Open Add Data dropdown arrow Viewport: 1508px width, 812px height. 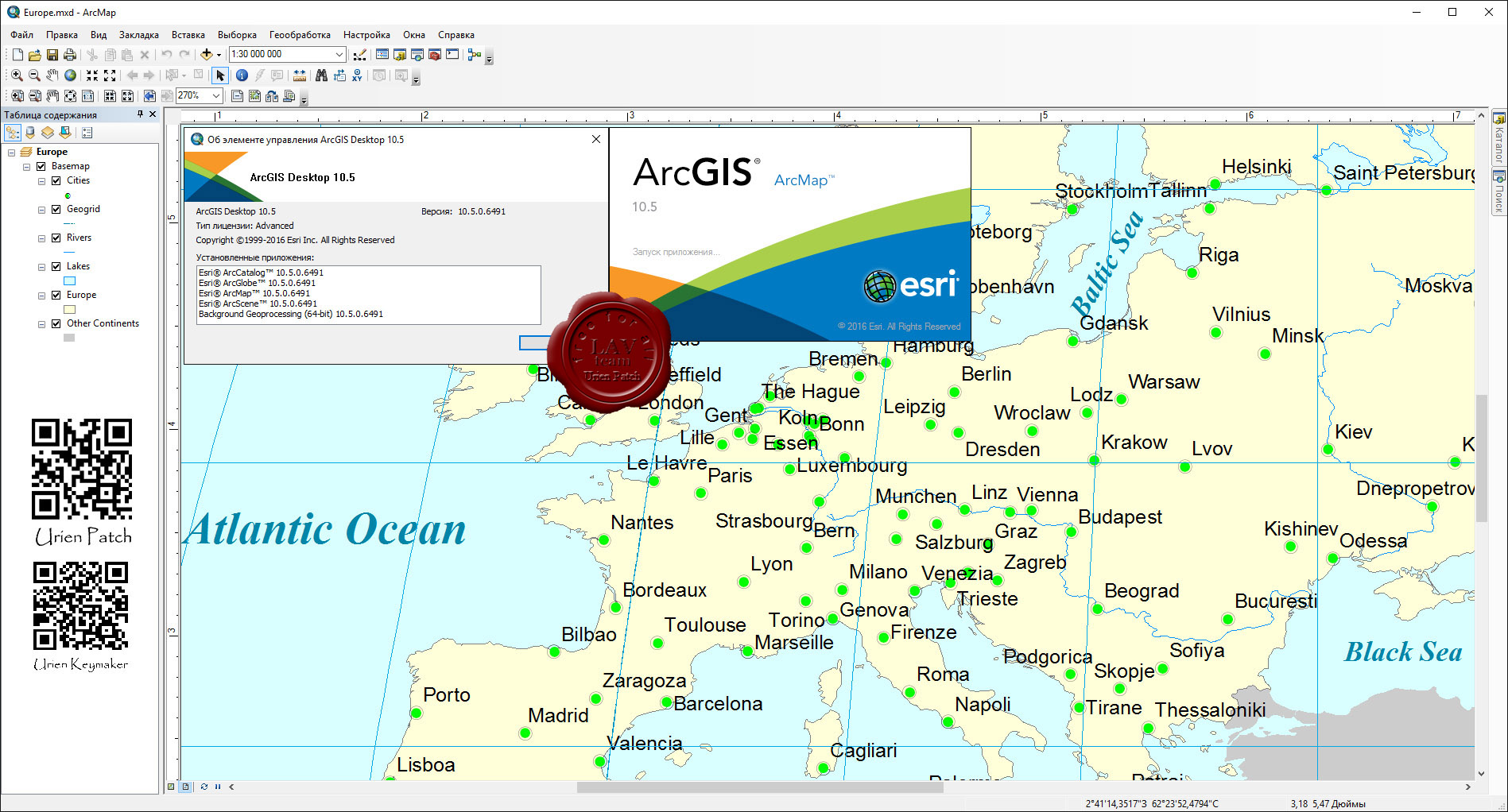click(x=219, y=55)
